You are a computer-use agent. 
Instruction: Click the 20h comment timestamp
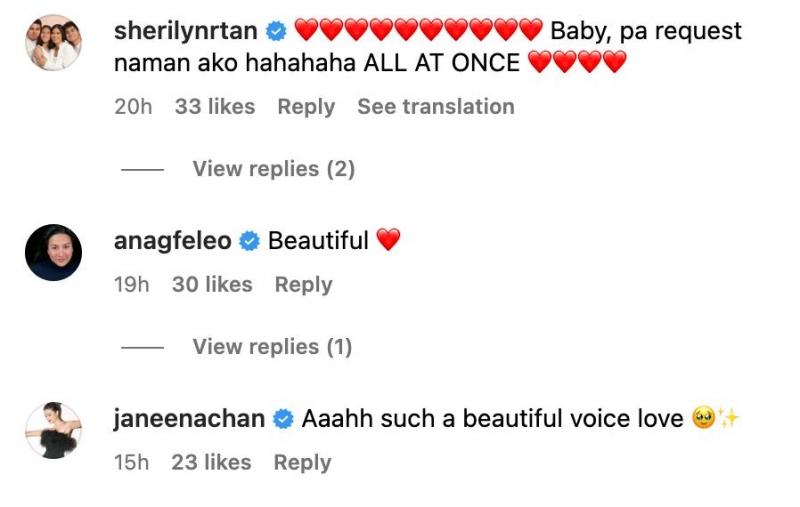(x=133, y=107)
